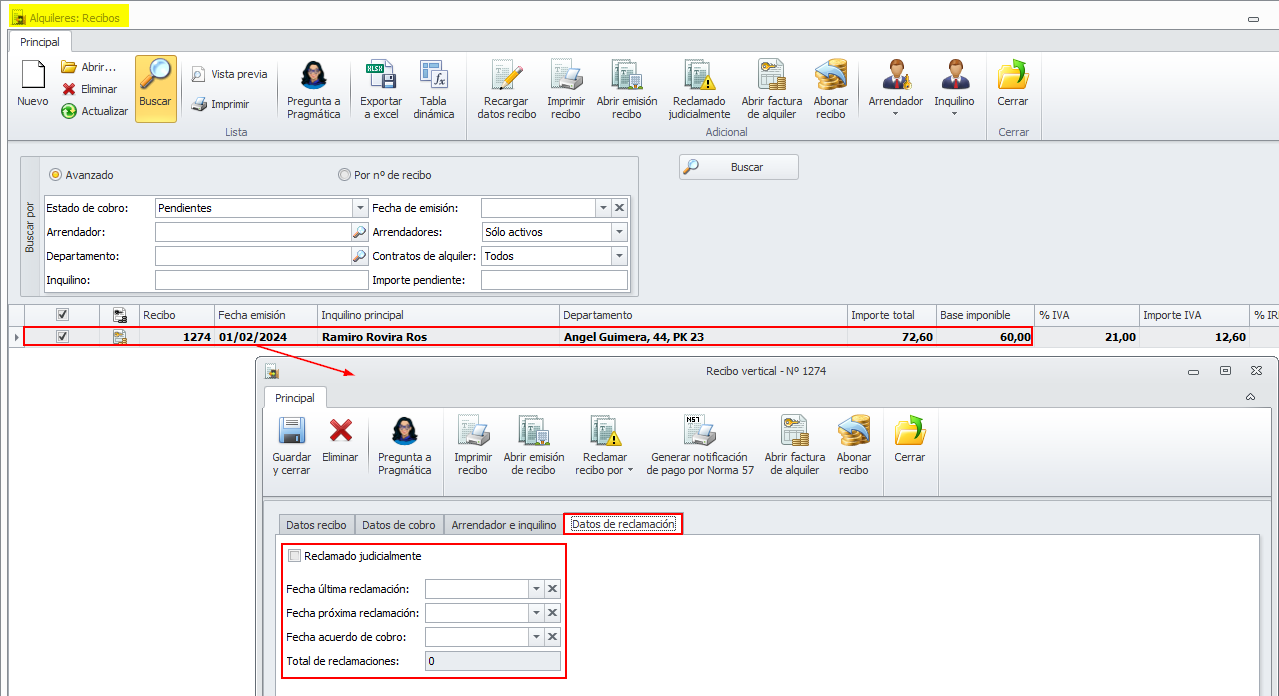Toggle the select-all checkbox in grid header
This screenshot has width=1279, height=696.
[63, 315]
